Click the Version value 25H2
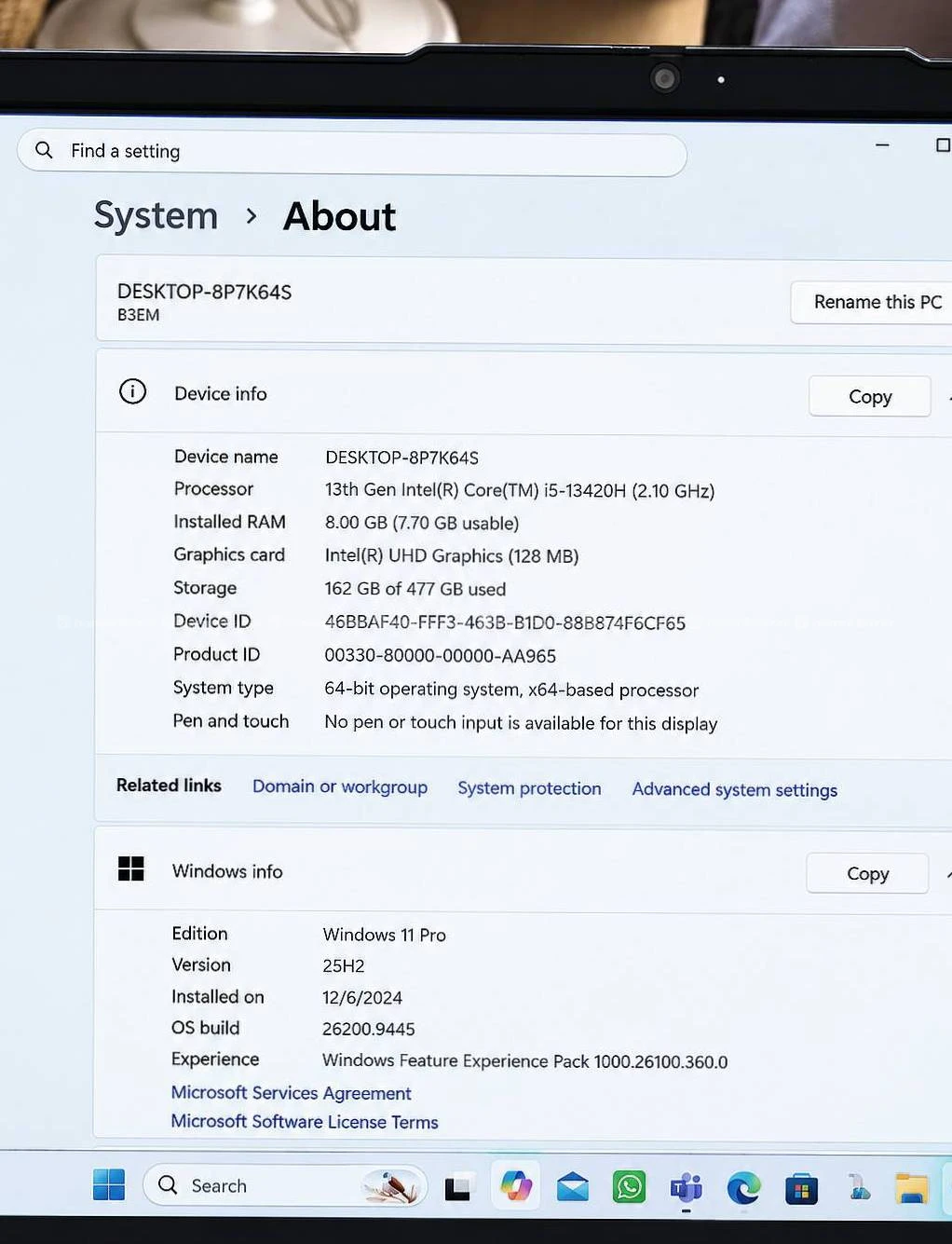 tap(344, 966)
